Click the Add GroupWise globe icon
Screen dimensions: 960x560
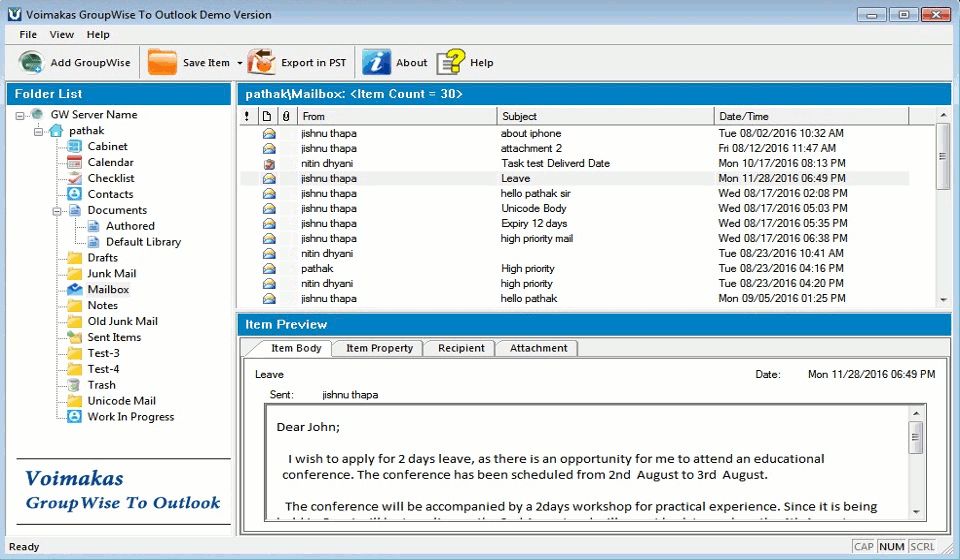pyautogui.click(x=30, y=62)
